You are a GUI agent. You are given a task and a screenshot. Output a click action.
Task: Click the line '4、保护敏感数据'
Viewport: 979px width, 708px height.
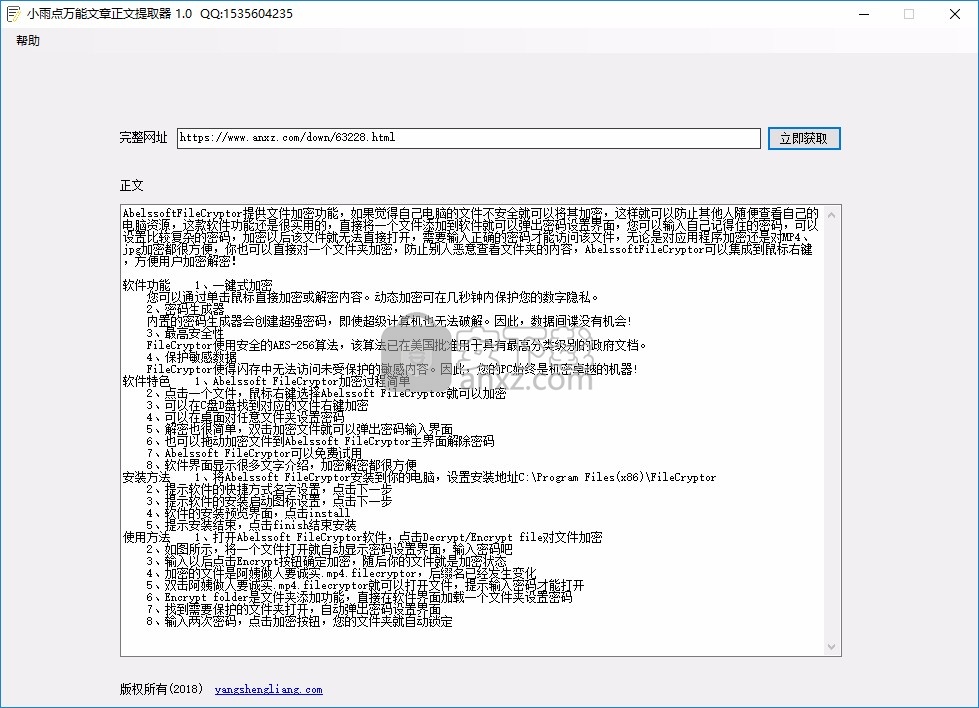click(192, 357)
